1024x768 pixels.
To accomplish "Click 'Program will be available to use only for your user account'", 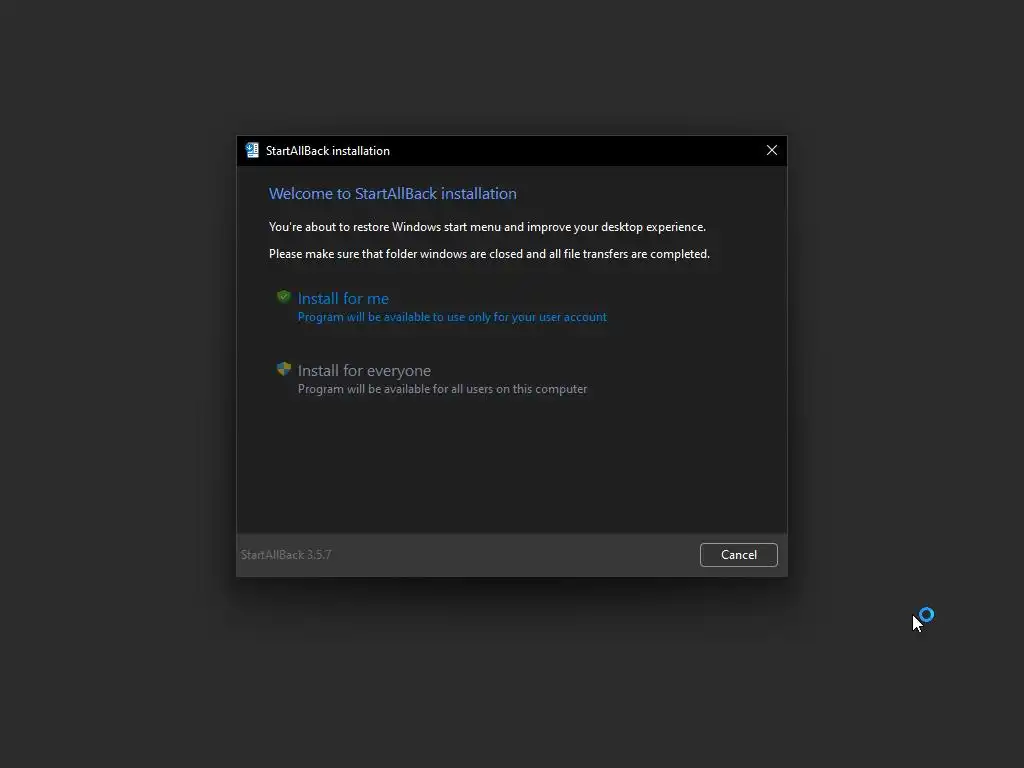I will pos(452,317).
